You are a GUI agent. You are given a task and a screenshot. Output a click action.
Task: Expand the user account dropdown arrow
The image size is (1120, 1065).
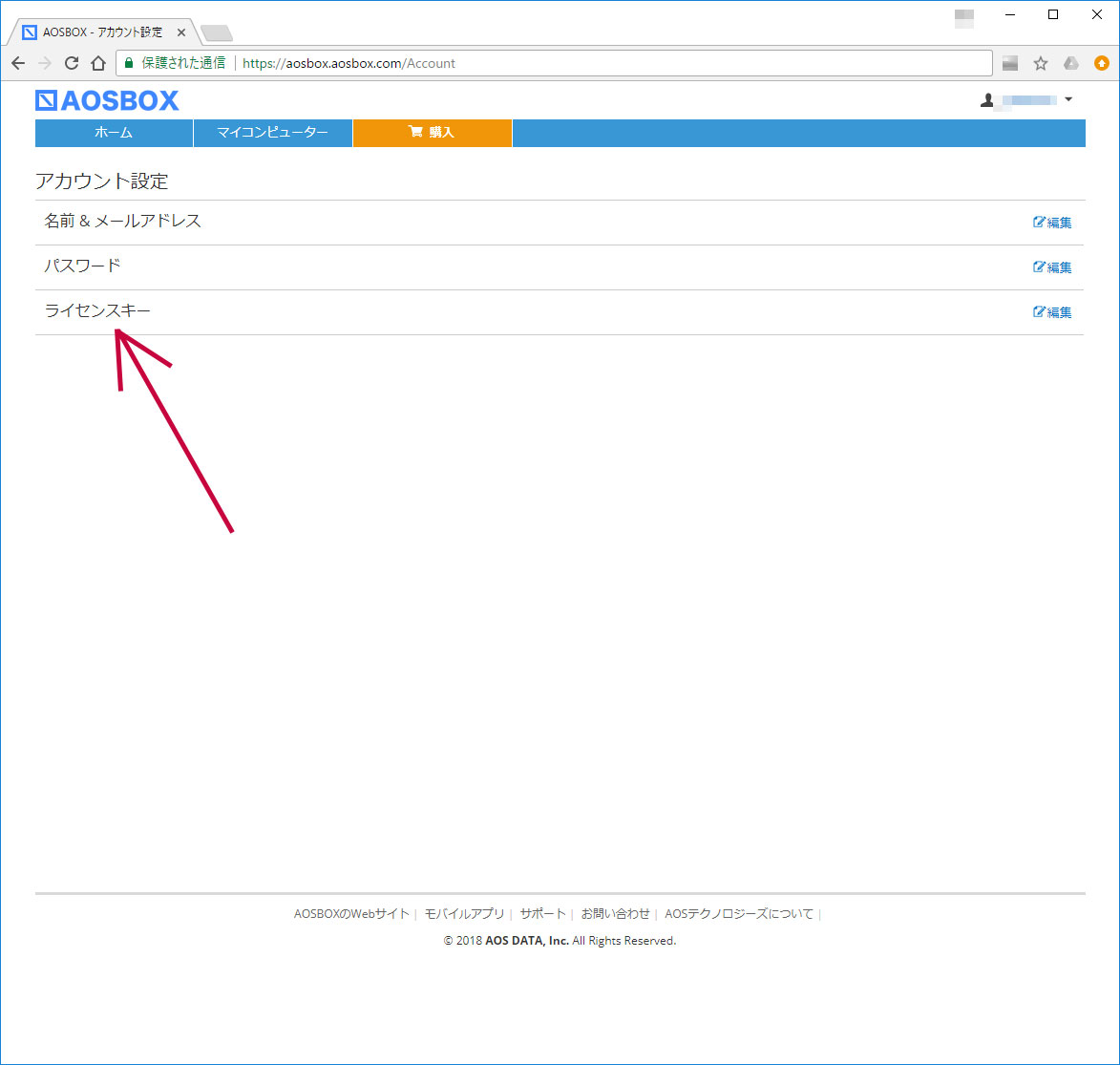point(1068,99)
